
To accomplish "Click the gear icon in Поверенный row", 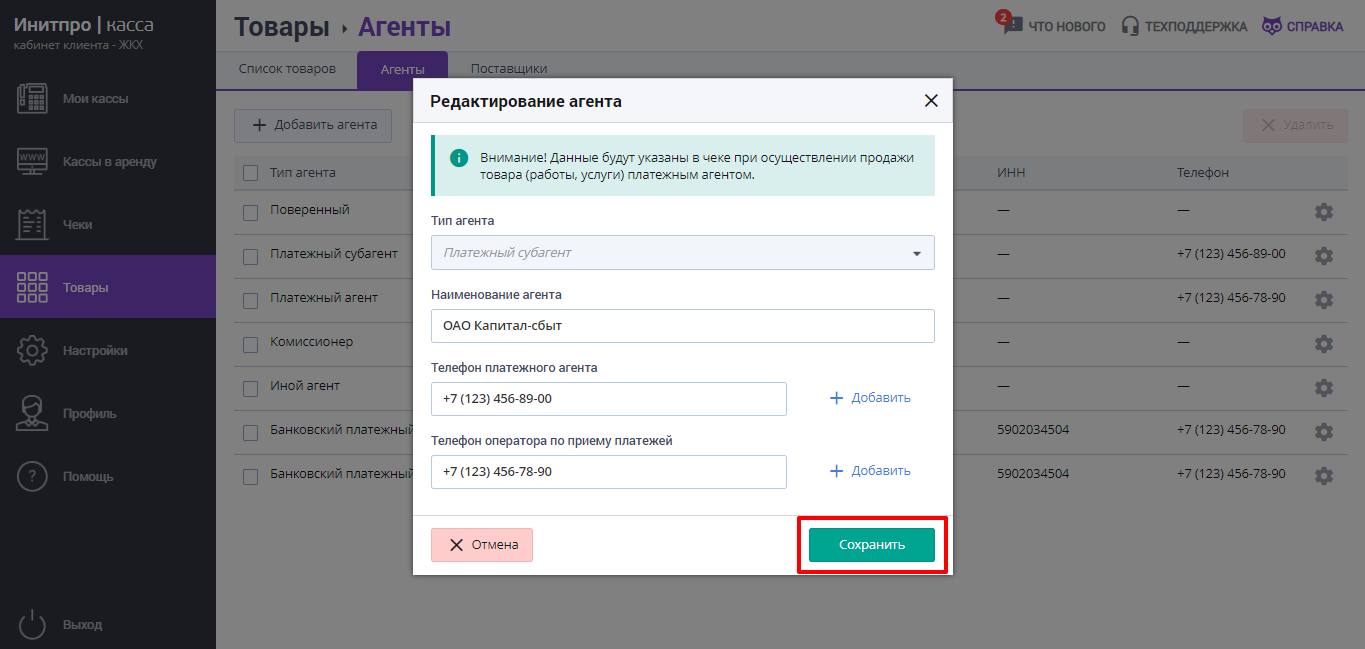I will click(1324, 212).
